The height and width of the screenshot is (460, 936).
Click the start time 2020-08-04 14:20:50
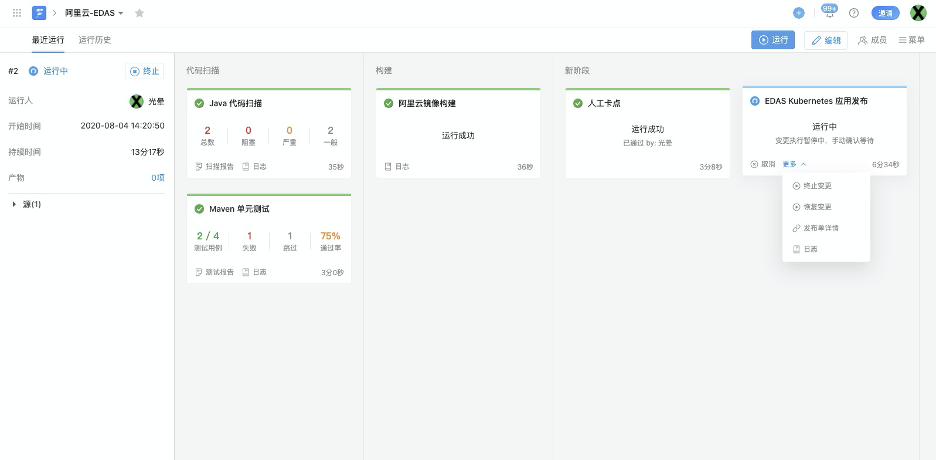click(122, 126)
